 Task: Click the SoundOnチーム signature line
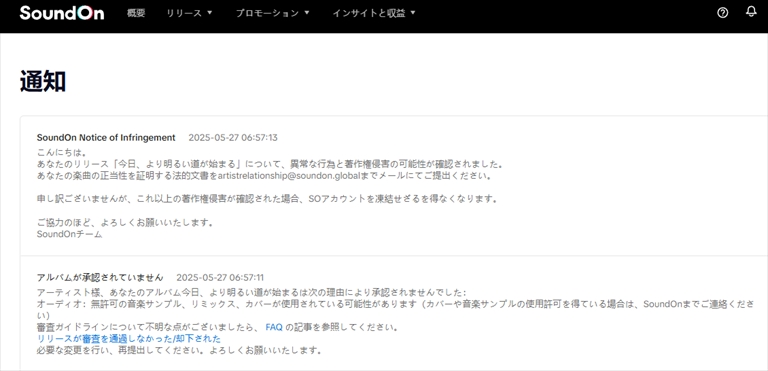click(70, 234)
